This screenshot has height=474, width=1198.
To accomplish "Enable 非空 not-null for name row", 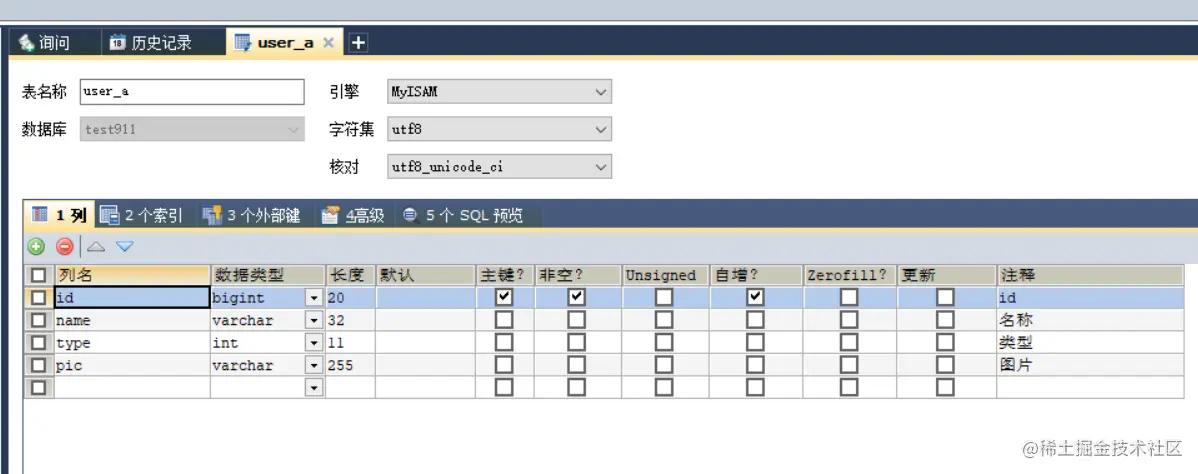I will (x=577, y=320).
